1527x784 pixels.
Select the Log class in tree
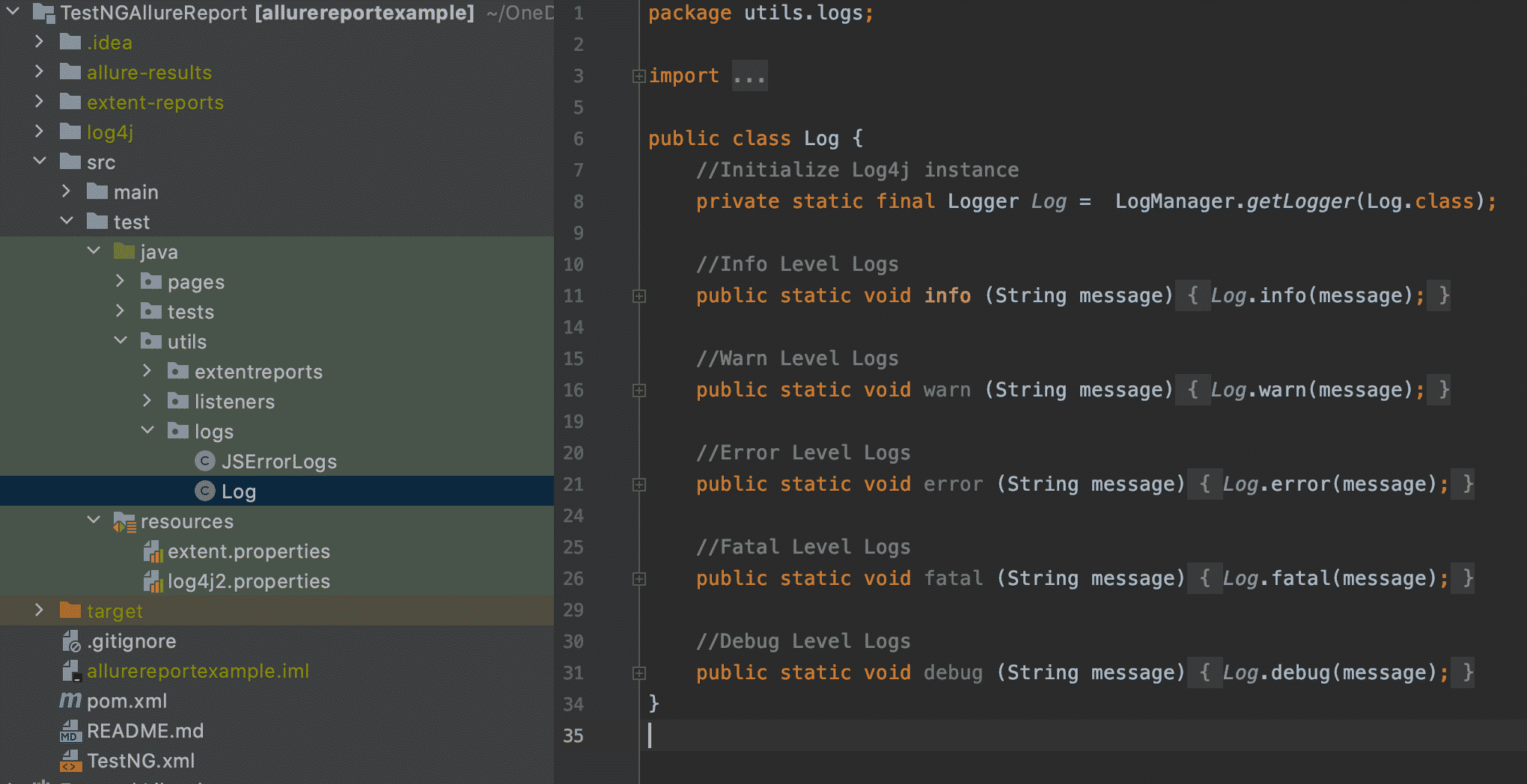click(x=239, y=491)
